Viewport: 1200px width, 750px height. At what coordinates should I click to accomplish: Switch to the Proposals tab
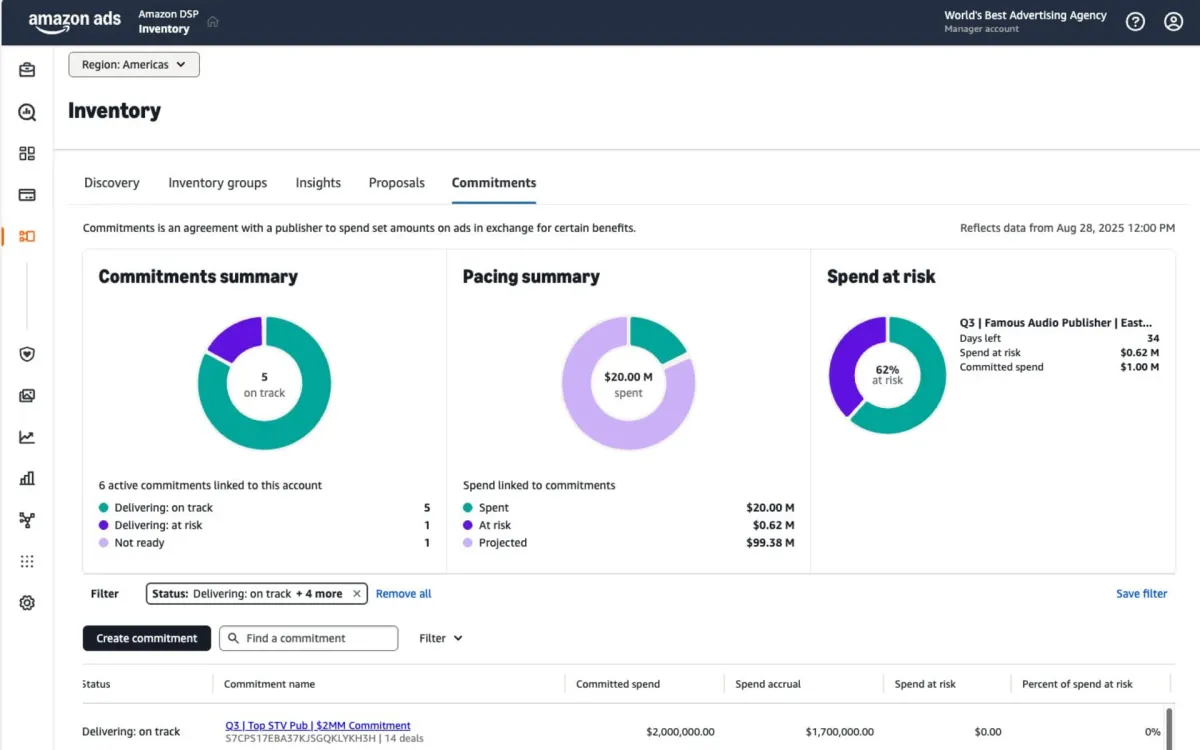pos(396,183)
